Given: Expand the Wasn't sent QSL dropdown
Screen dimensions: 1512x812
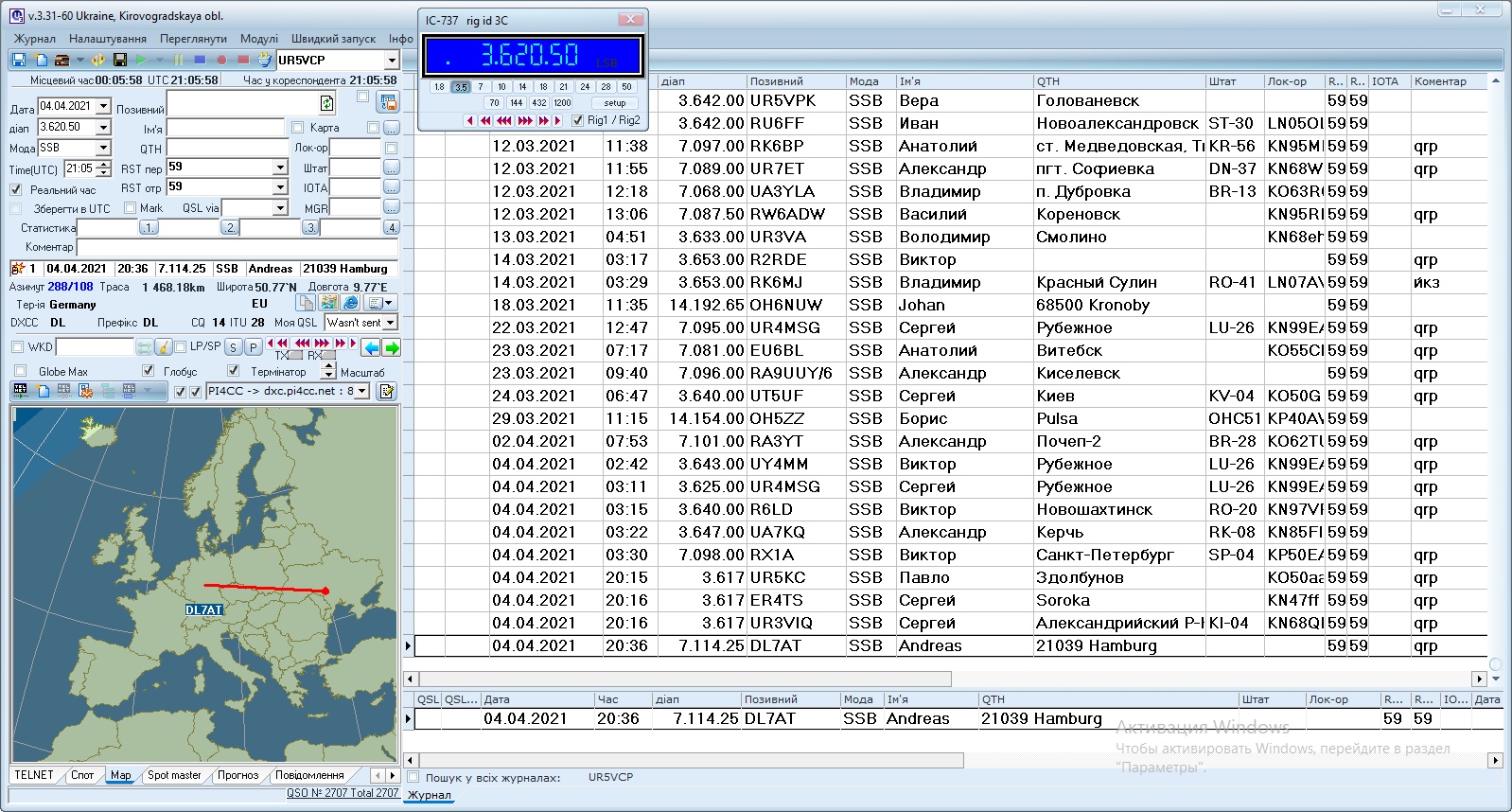Looking at the screenshot, I should (x=390, y=323).
